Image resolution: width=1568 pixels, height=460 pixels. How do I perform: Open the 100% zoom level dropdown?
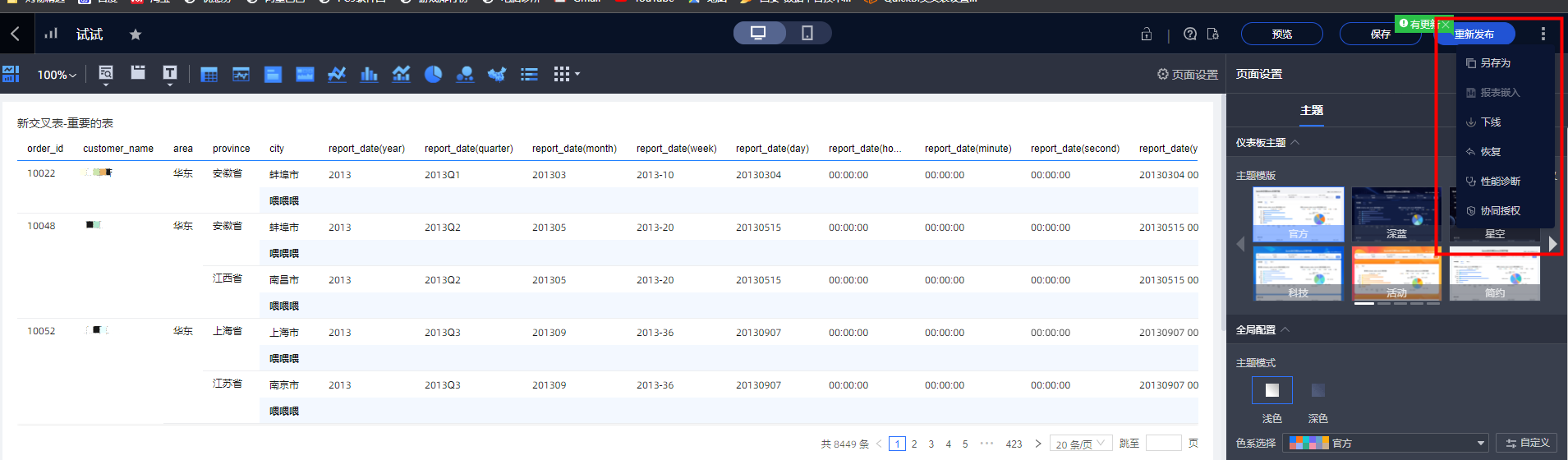[x=57, y=75]
